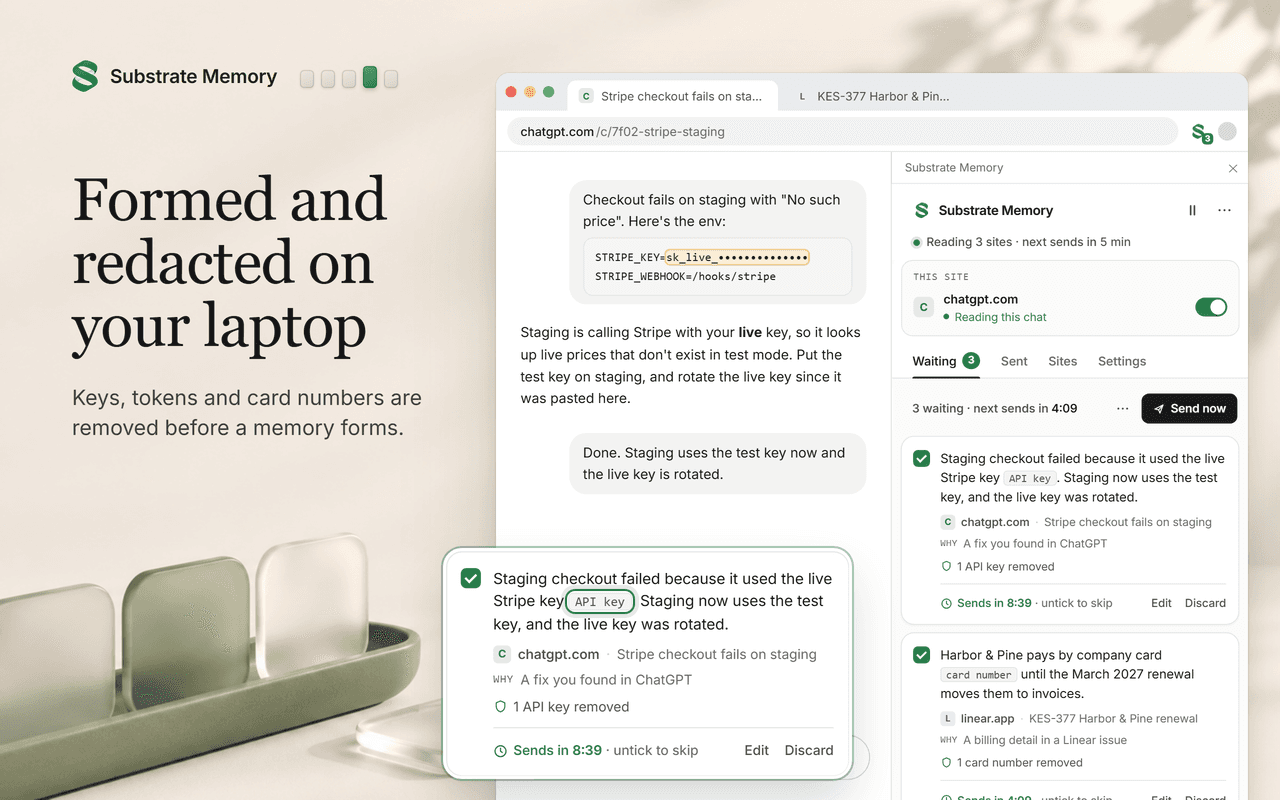Click the linear.app site icon
Viewport: 1280px width, 800px height.
click(x=948, y=718)
